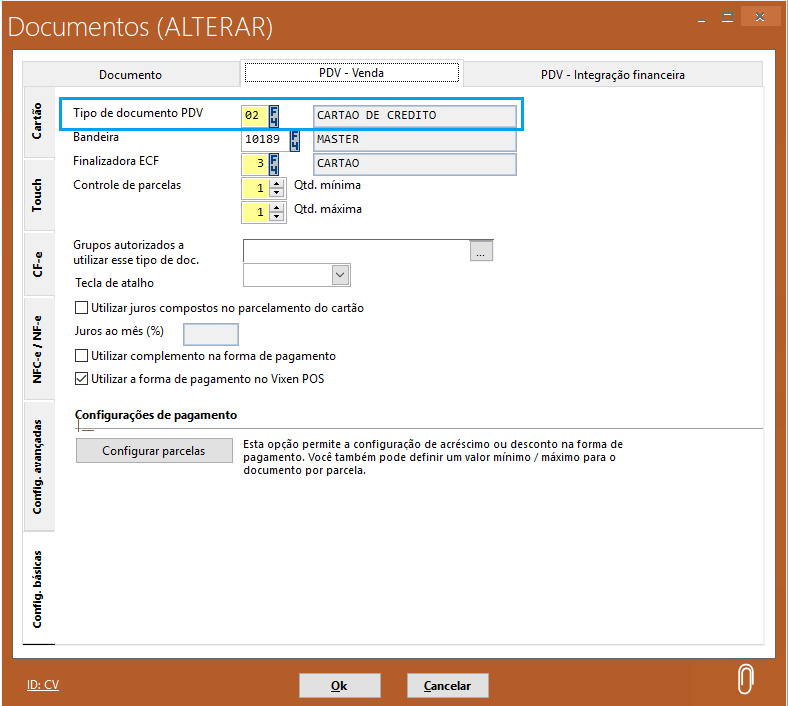The width and height of the screenshot is (788, 706).
Task: Click the ID: CV link
Action: (43, 684)
